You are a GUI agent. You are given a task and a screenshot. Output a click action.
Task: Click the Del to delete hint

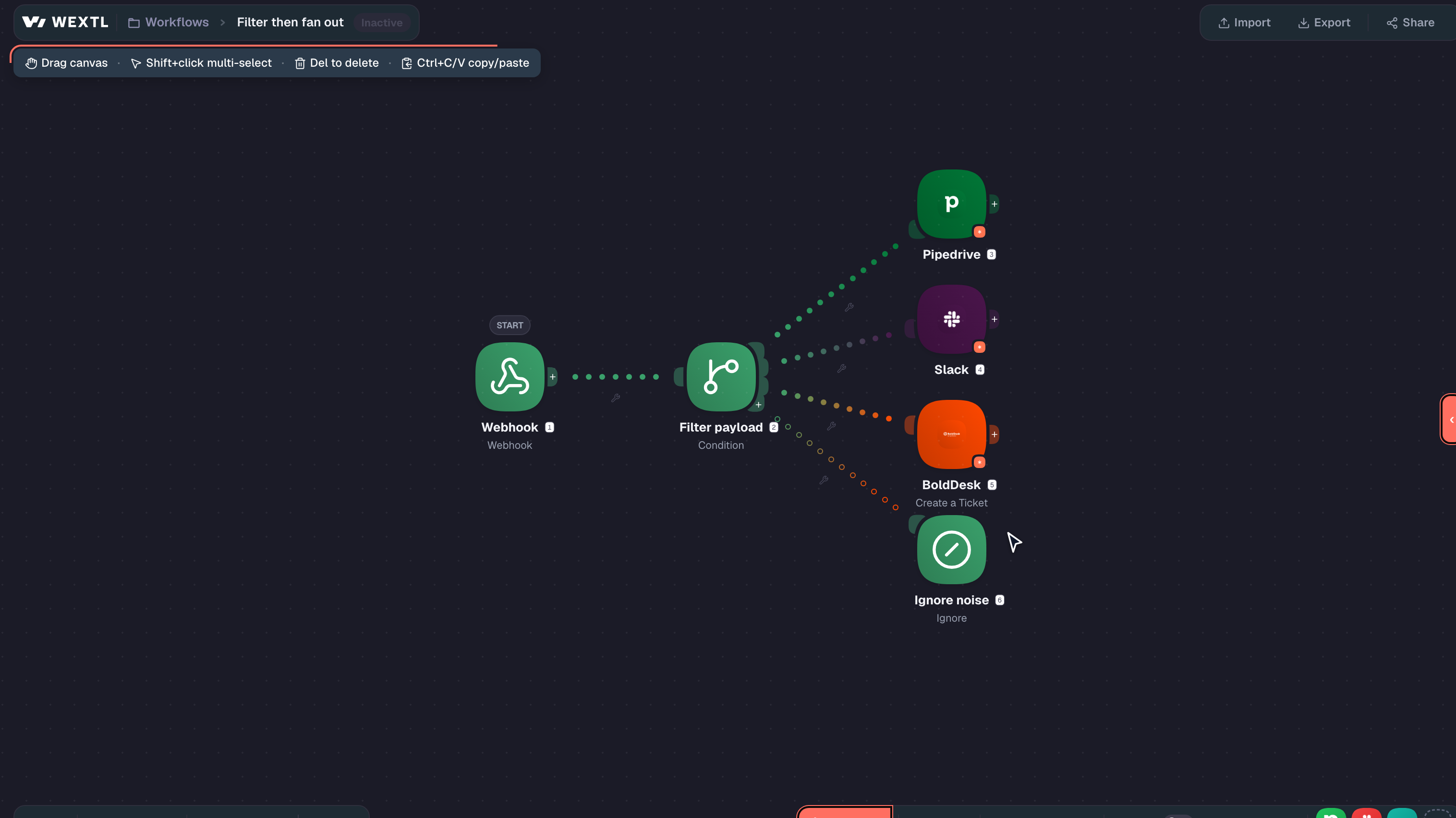pyautogui.click(x=337, y=63)
